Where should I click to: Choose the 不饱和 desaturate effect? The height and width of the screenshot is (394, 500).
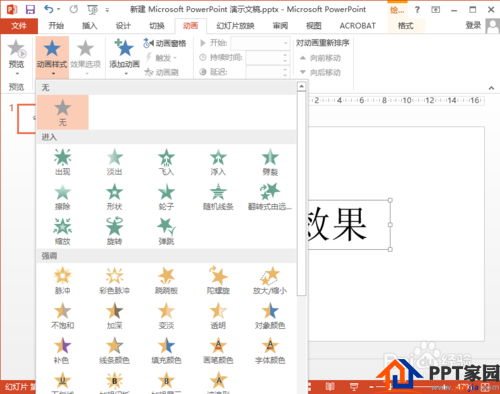[63, 315]
